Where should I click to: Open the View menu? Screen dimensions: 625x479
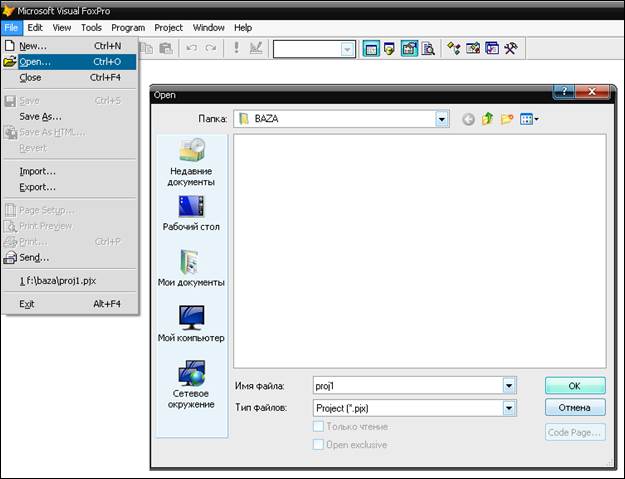point(62,27)
